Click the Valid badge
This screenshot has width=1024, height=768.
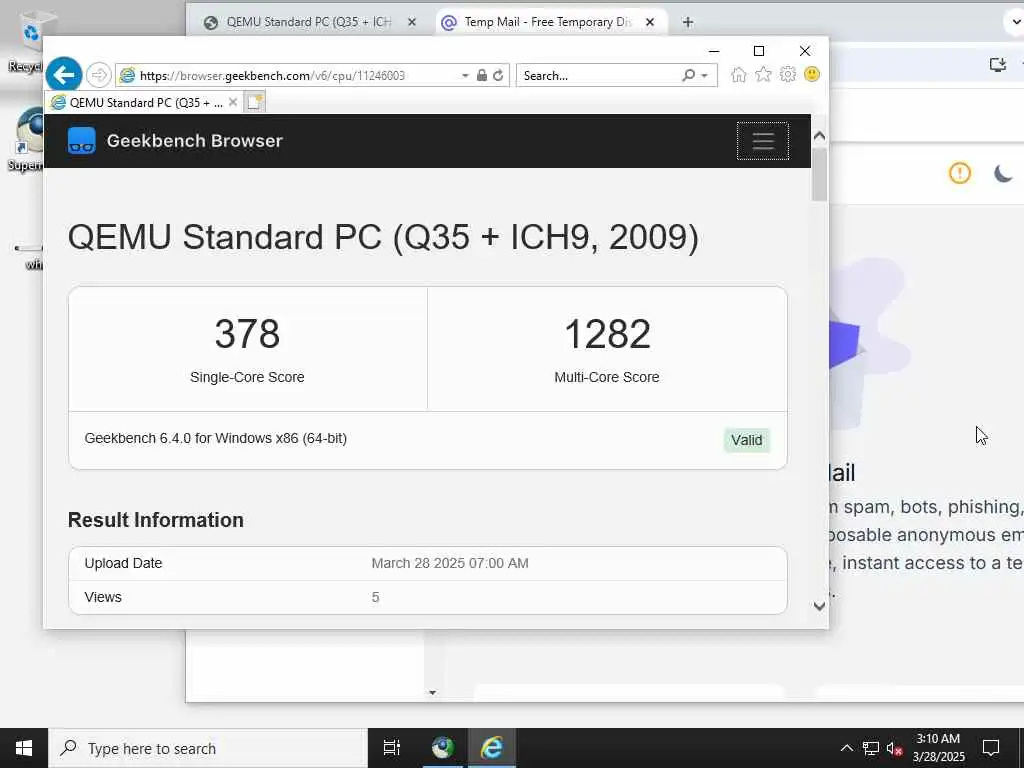pos(746,440)
